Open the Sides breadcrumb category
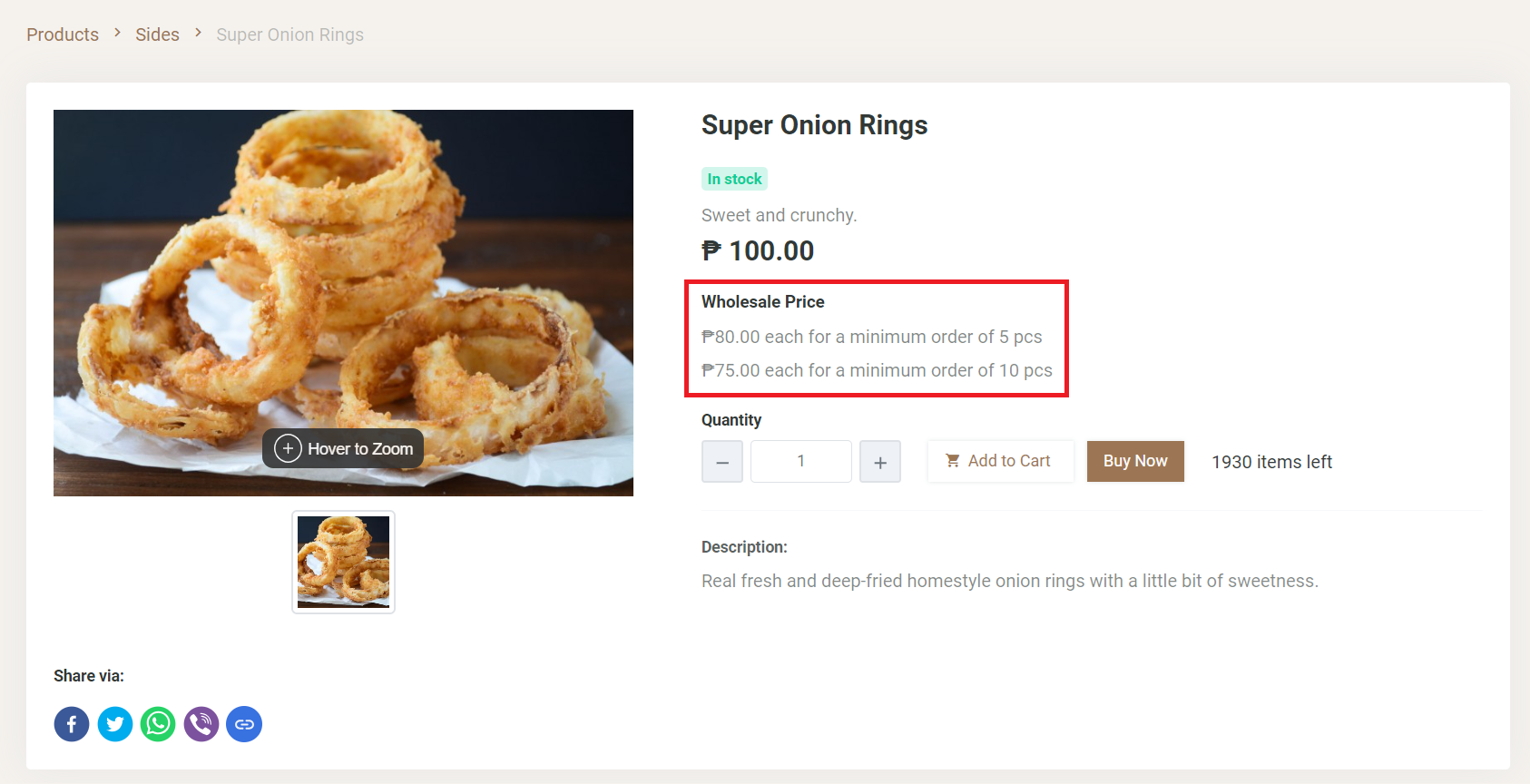 point(158,34)
